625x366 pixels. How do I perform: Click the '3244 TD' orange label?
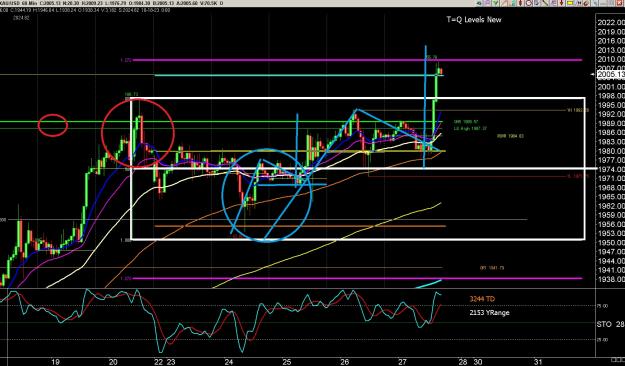pyautogui.click(x=482, y=299)
